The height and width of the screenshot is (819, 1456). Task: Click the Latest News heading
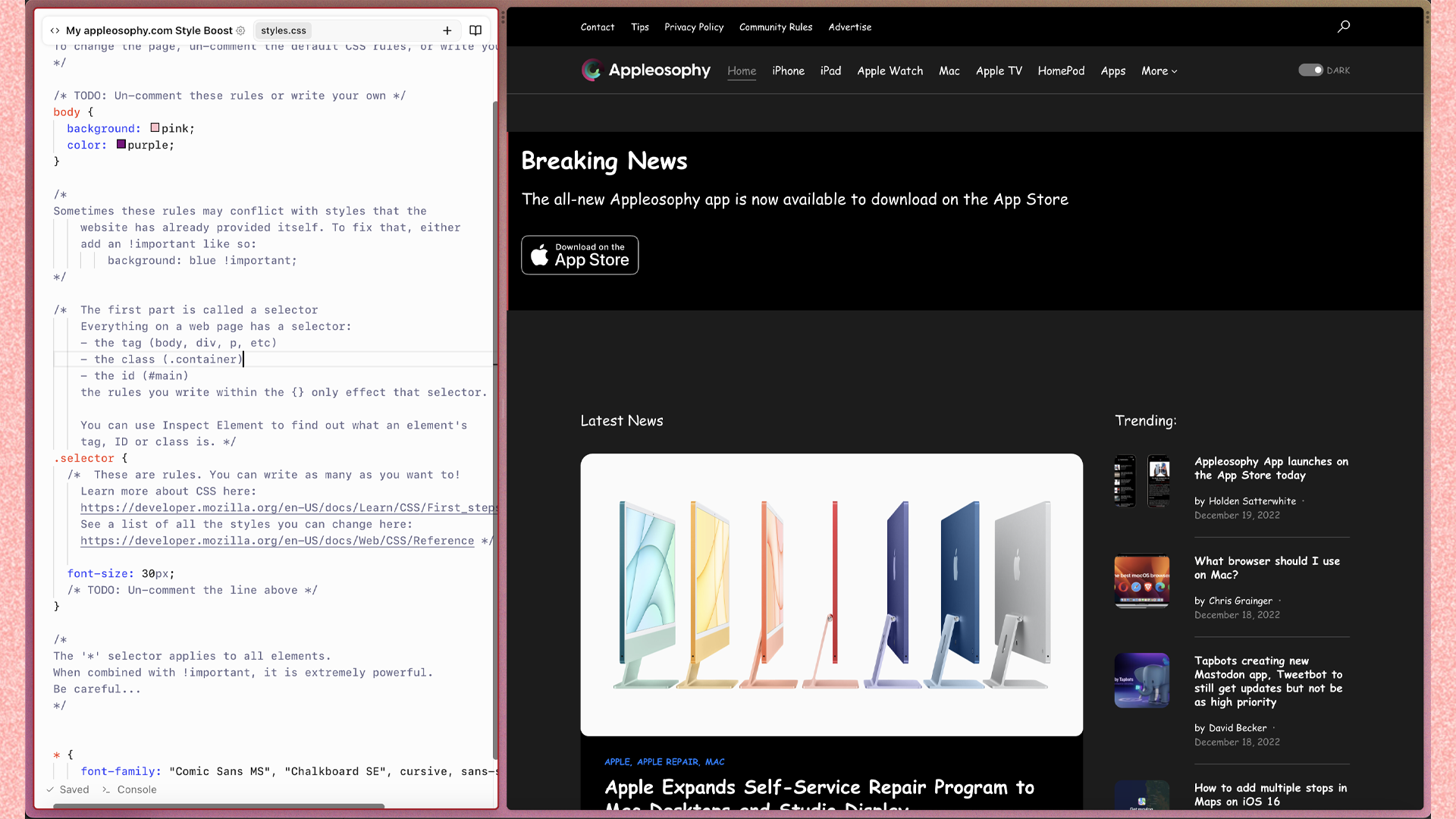tap(622, 421)
